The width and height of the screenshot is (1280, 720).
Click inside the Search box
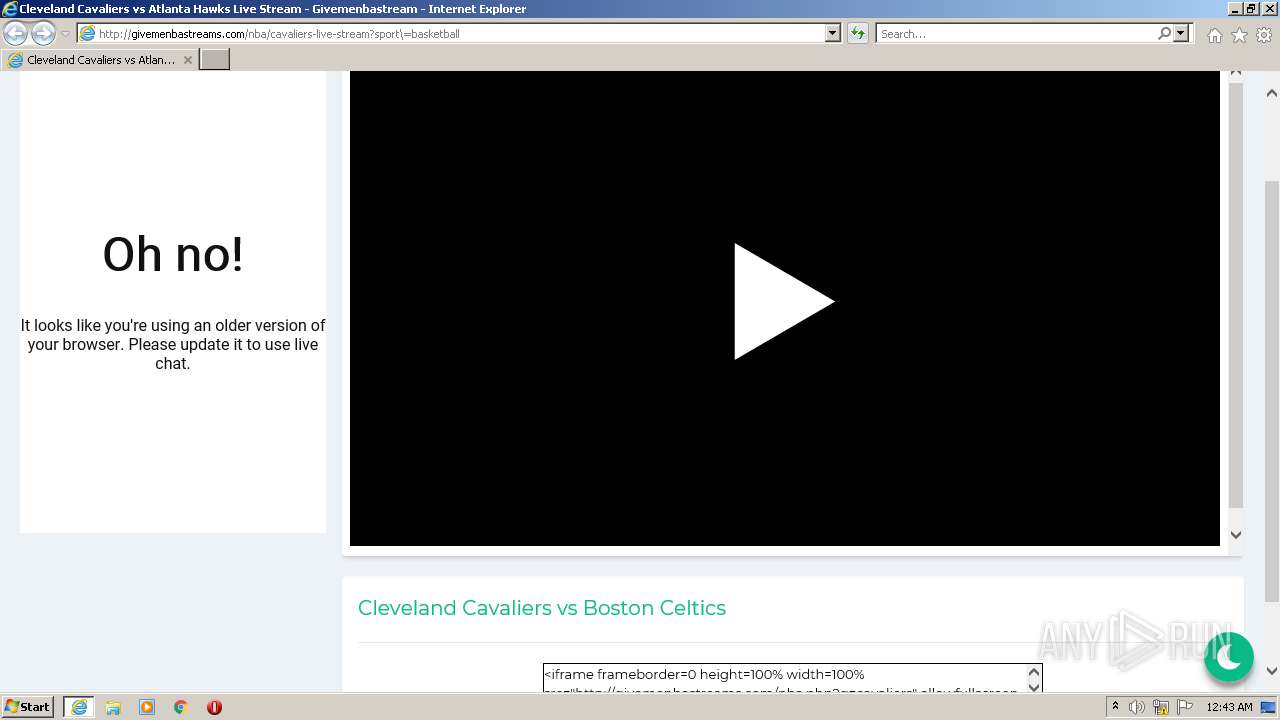[1015, 33]
